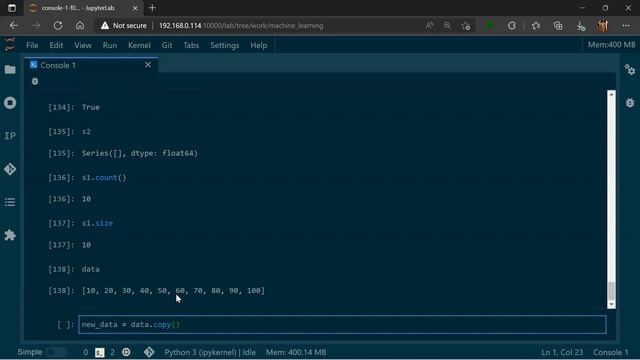
Task: Open the tab actions menu icon
Action: 12,8
